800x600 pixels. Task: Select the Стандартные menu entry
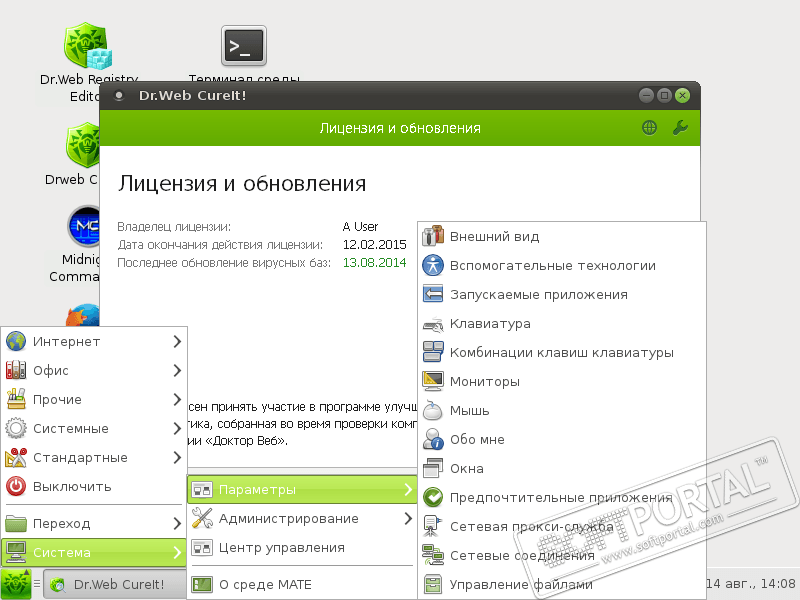tap(94, 458)
